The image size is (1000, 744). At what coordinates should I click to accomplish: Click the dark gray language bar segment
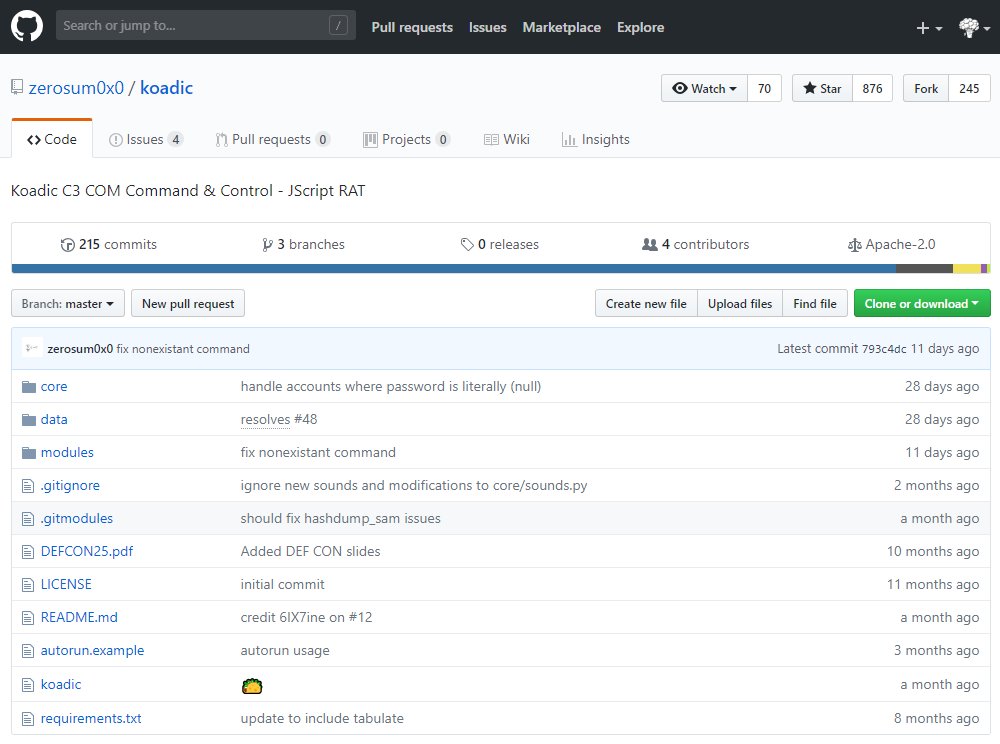(x=924, y=268)
